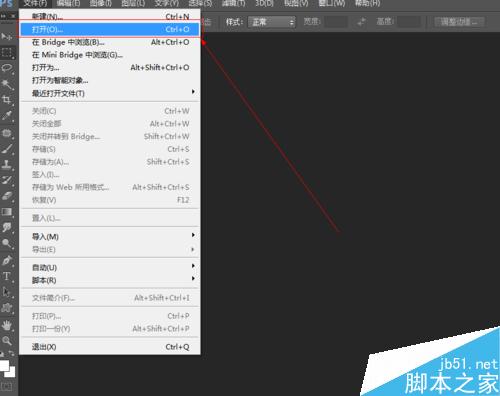Select the Lasso tool

point(6,68)
